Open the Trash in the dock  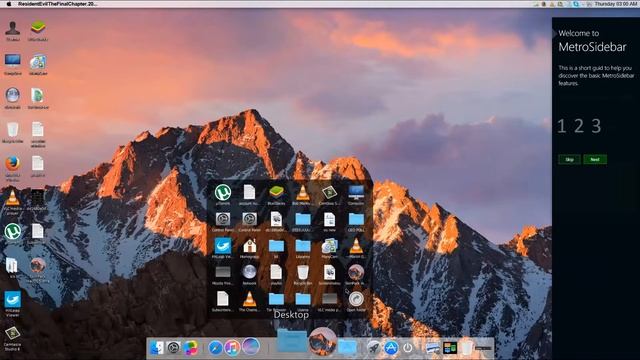click(467, 348)
